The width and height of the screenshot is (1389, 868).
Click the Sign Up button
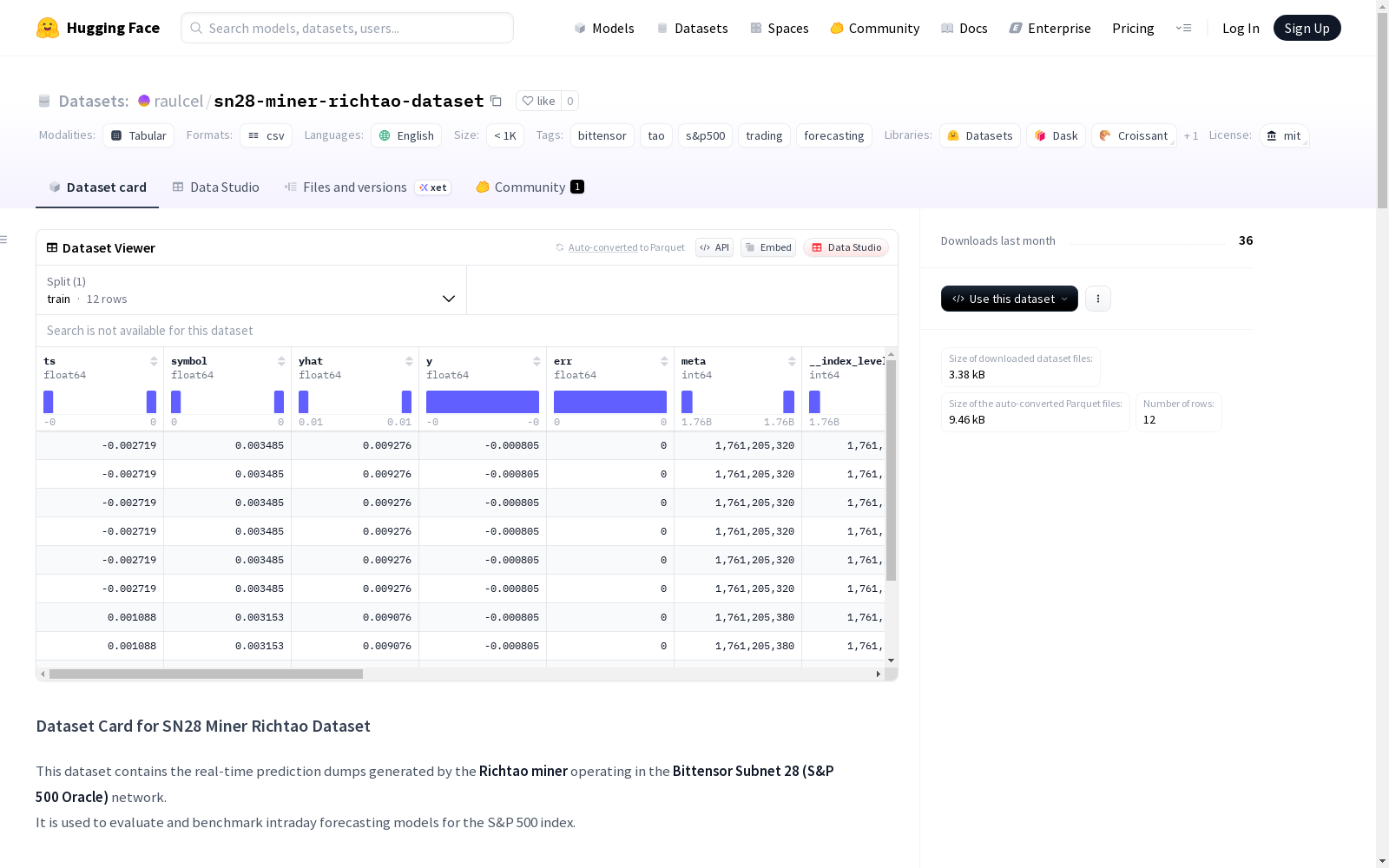coord(1307,28)
